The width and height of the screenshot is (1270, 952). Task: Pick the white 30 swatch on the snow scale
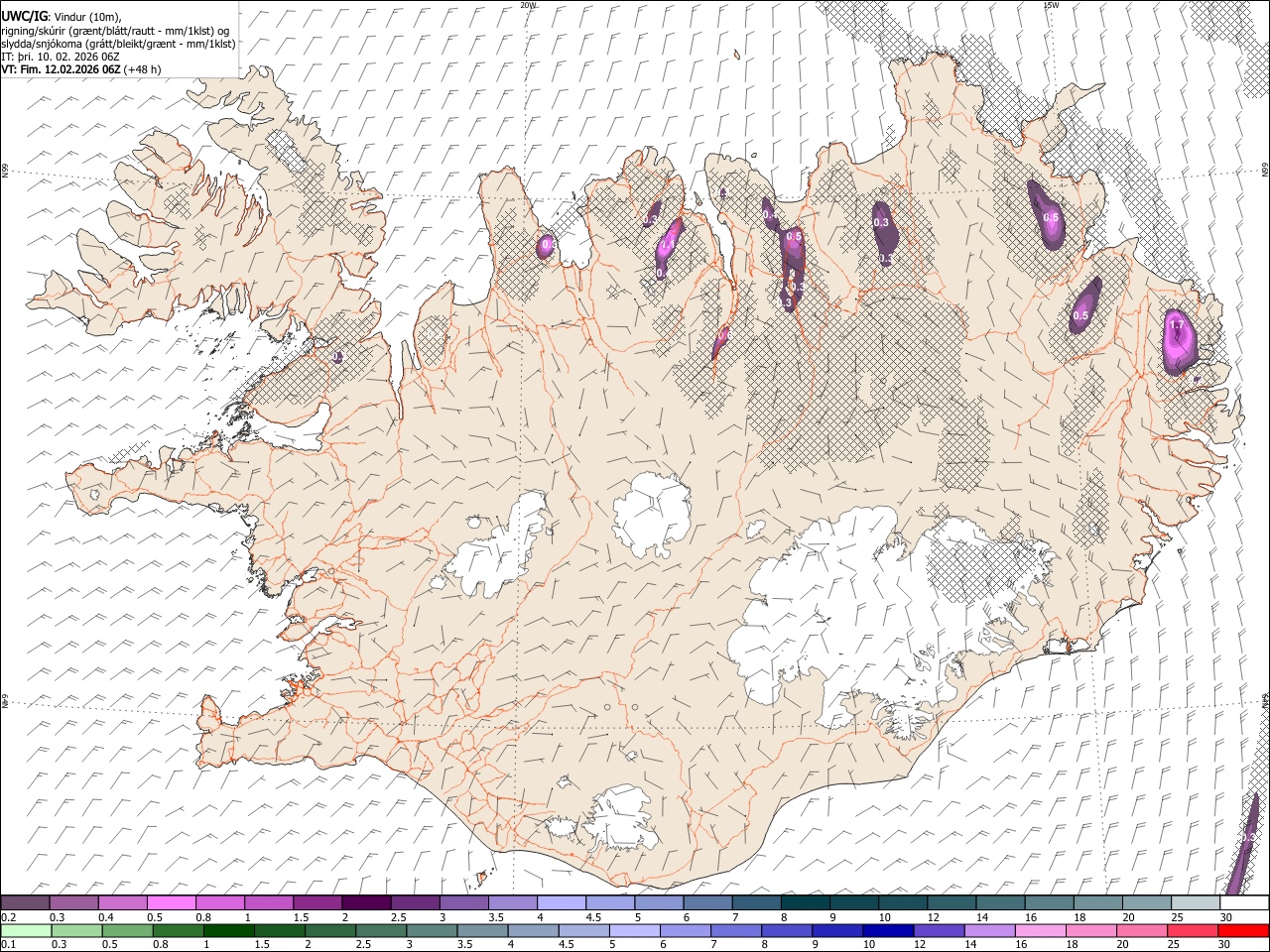click(x=1243, y=902)
